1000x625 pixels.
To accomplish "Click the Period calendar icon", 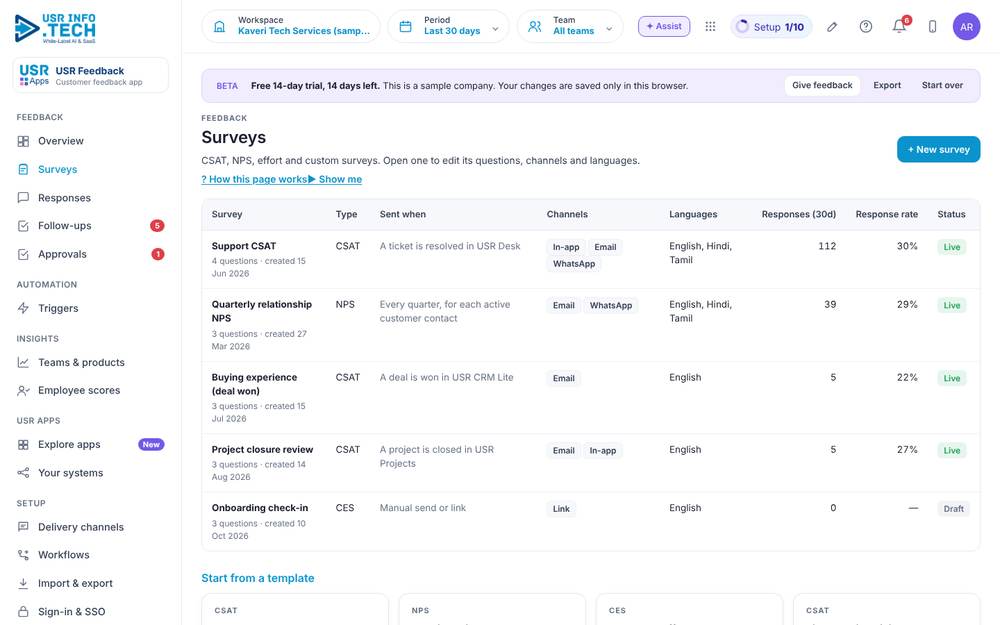I will pos(406,27).
